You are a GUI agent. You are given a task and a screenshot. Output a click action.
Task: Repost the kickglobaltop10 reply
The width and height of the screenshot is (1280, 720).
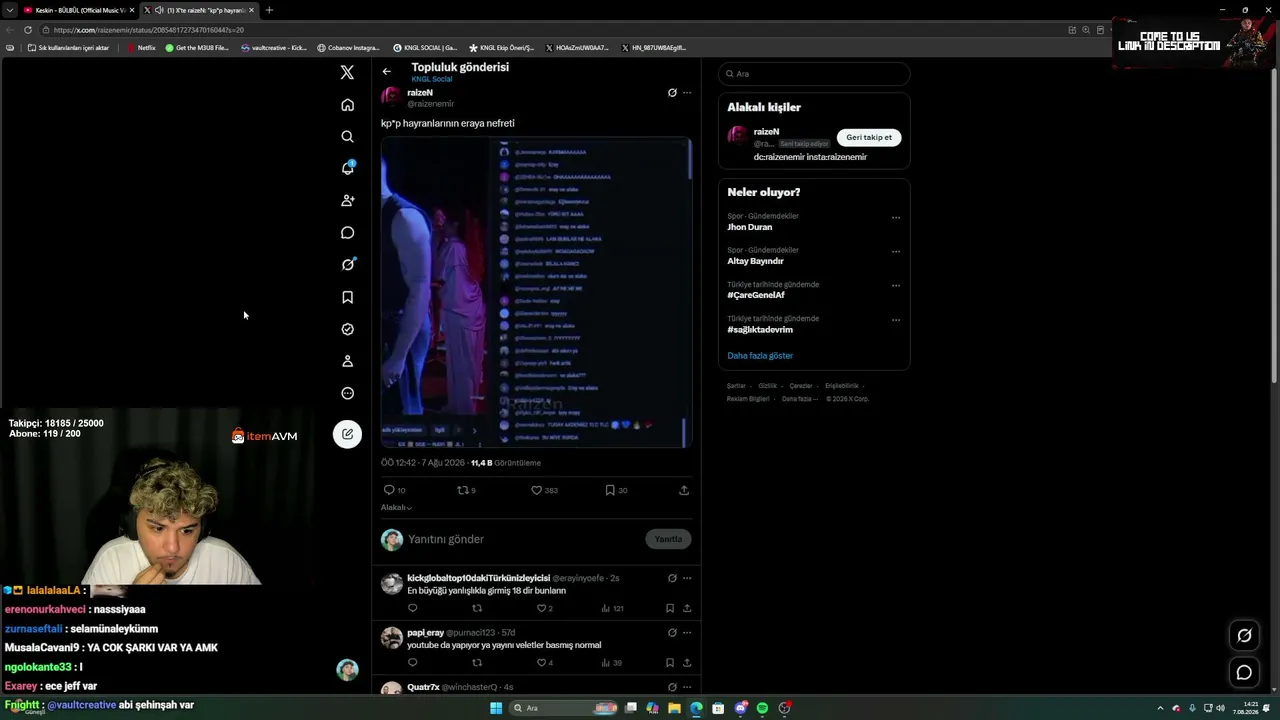coord(477,608)
